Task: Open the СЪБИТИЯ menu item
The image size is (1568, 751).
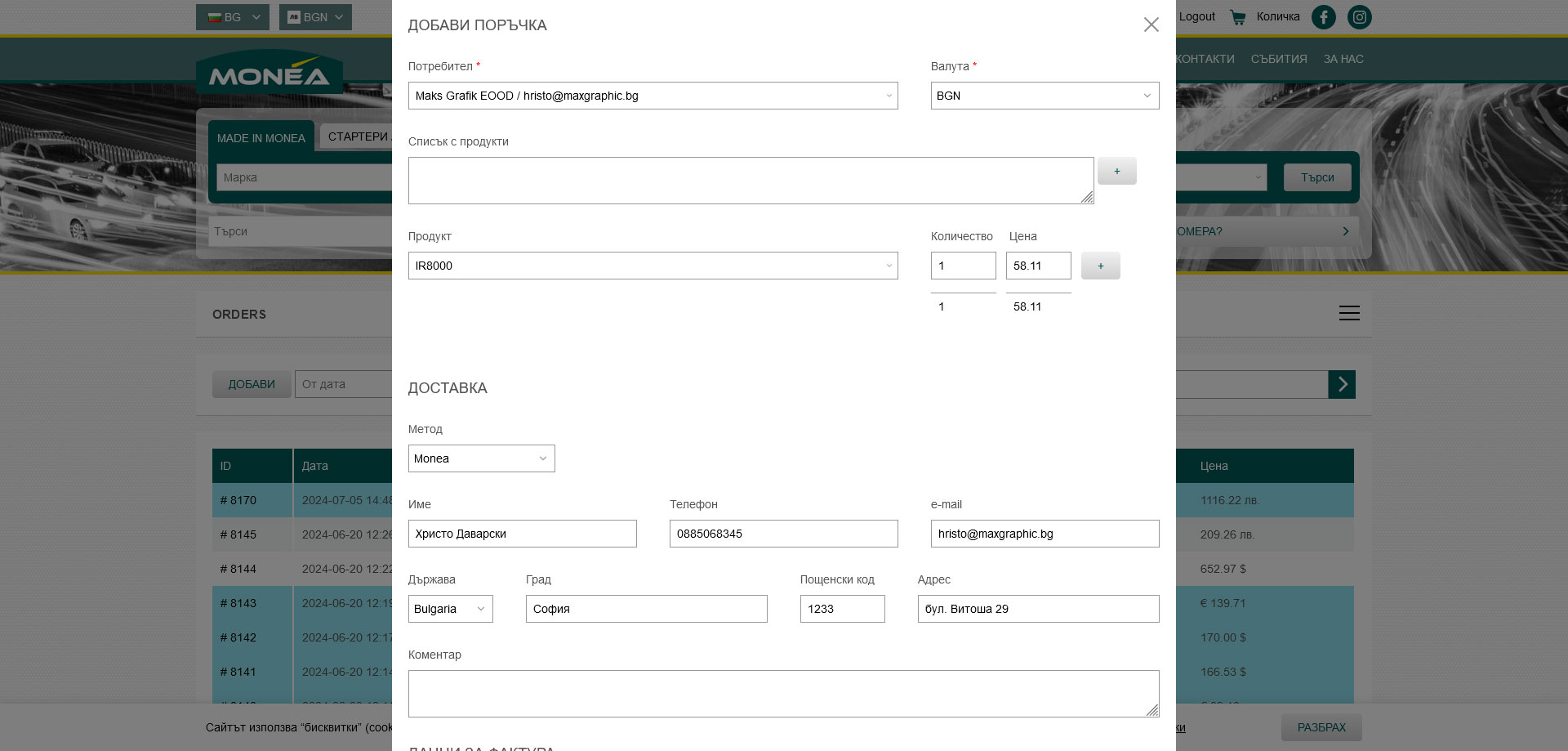Action: tap(1278, 59)
